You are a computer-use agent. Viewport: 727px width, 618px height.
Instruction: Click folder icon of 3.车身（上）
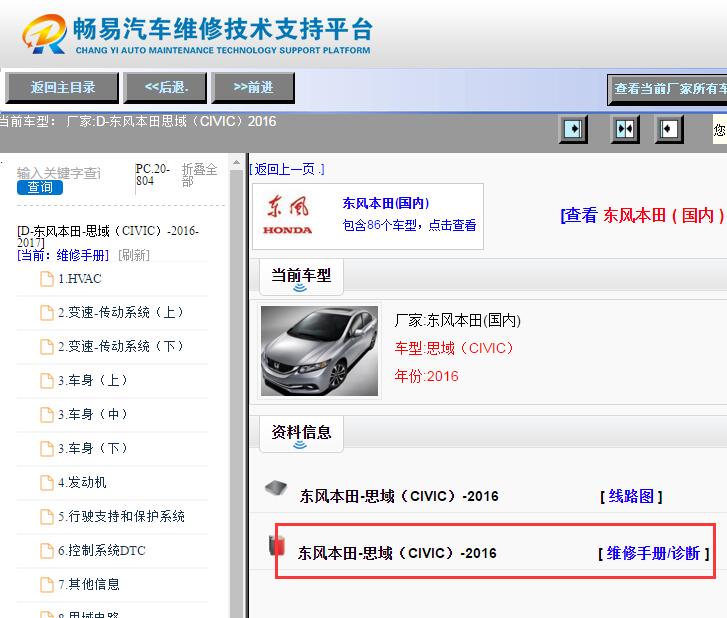[x=47, y=381]
